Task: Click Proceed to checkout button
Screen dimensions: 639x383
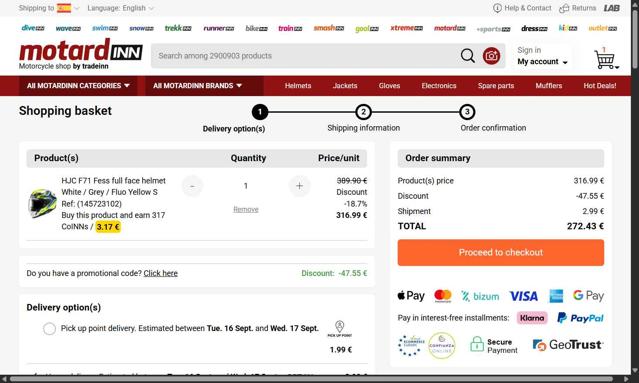Action: click(x=501, y=253)
